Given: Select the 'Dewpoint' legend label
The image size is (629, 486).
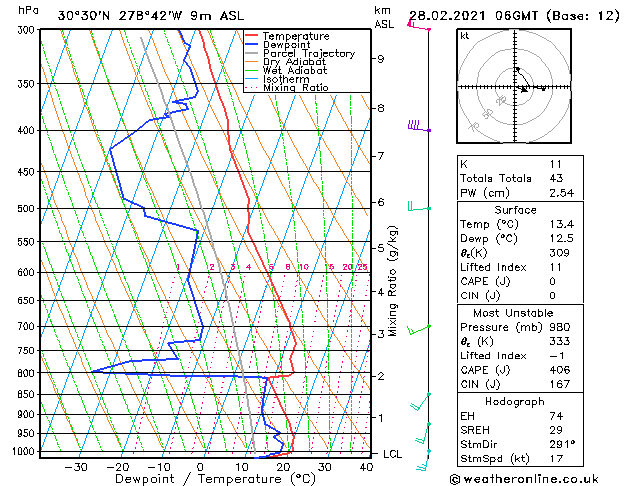Looking at the screenshot, I should (x=286, y=45).
